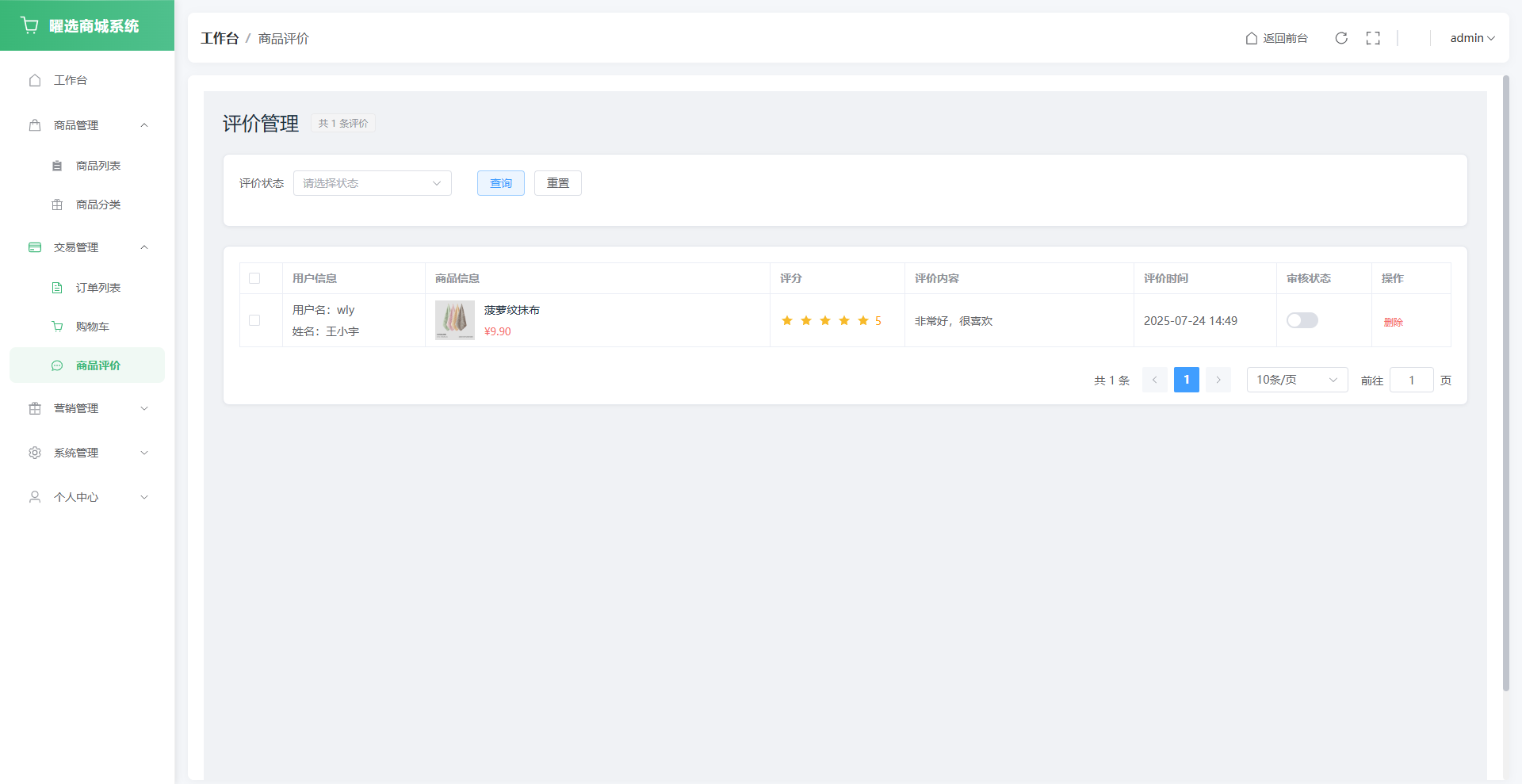Open the 评价状态 status dropdown

click(x=372, y=183)
